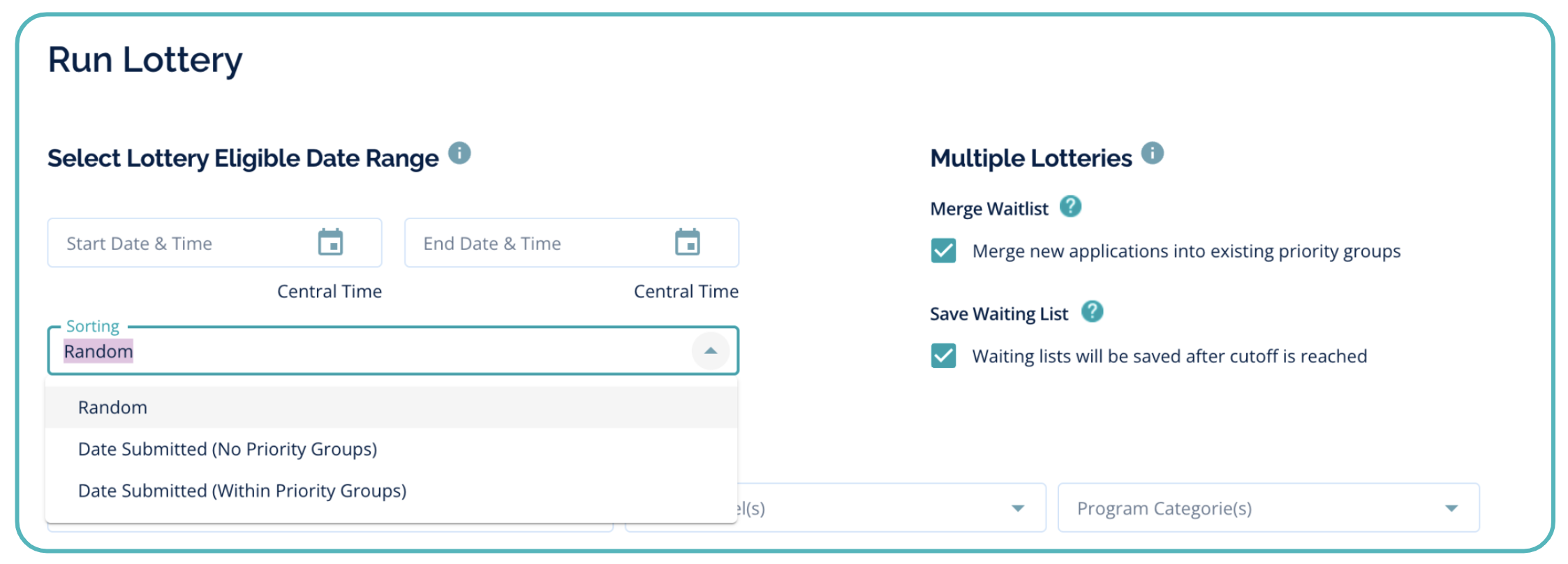The height and width of the screenshot is (564, 1568).
Task: Uncheck Waiting lists will be saved checkbox
Action: click(x=943, y=355)
